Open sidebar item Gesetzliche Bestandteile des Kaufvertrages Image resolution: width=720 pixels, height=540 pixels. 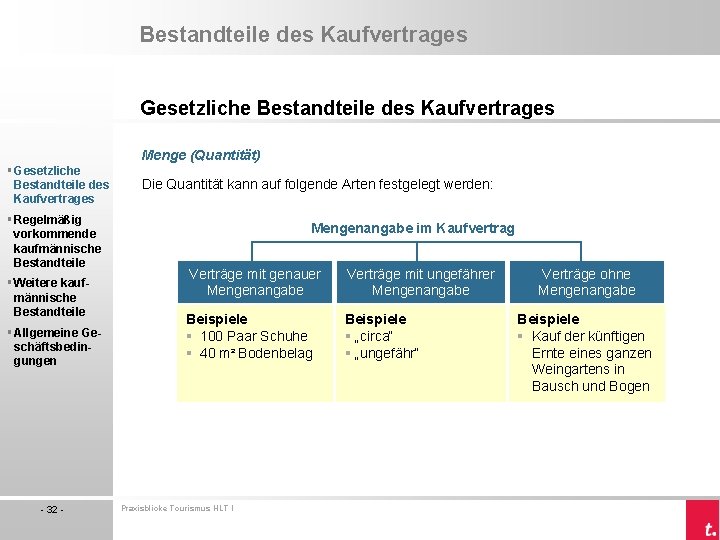click(61, 185)
